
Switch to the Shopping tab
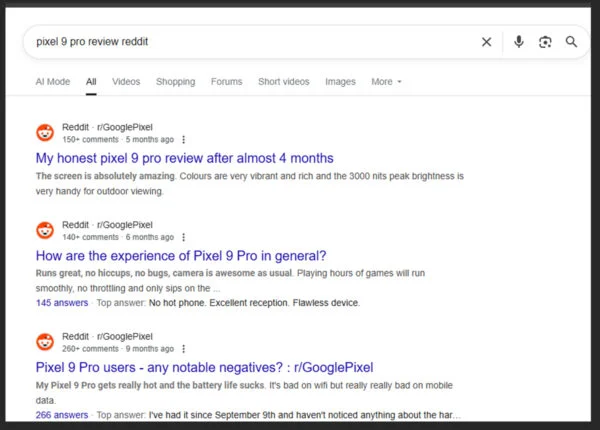(176, 81)
